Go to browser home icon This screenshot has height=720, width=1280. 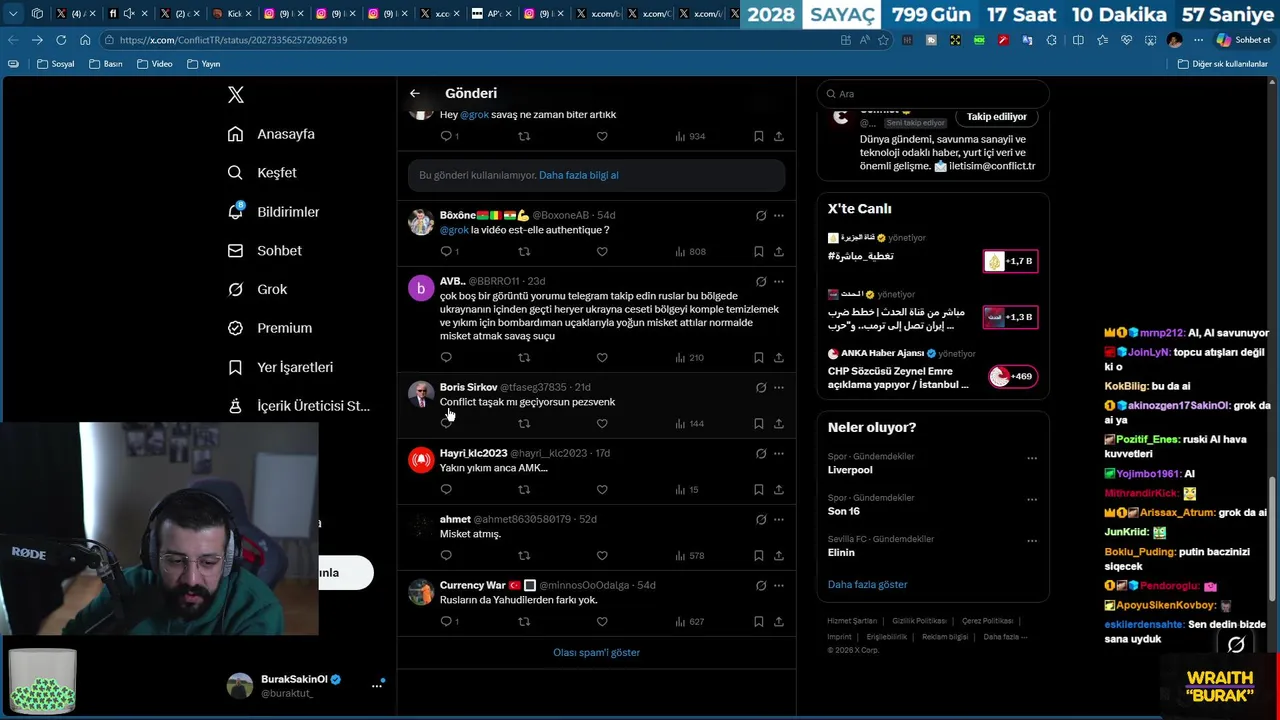click(85, 40)
